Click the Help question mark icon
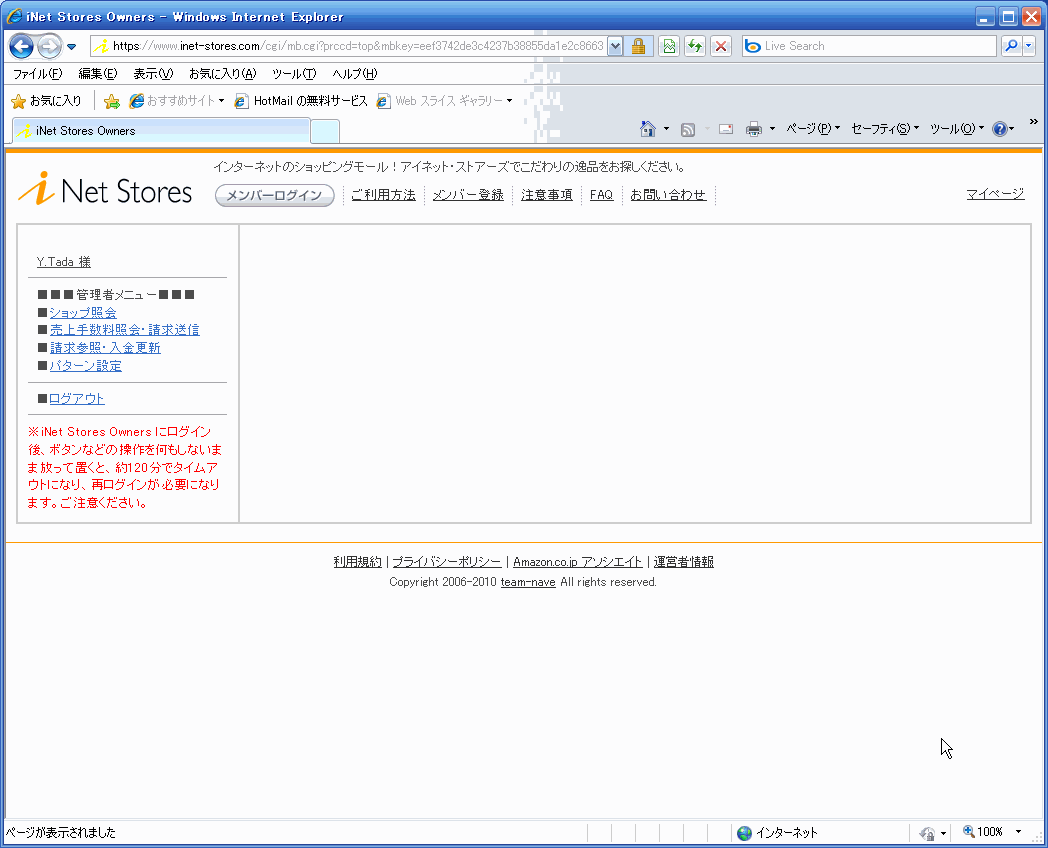Image resolution: width=1048 pixels, height=848 pixels. (999, 129)
